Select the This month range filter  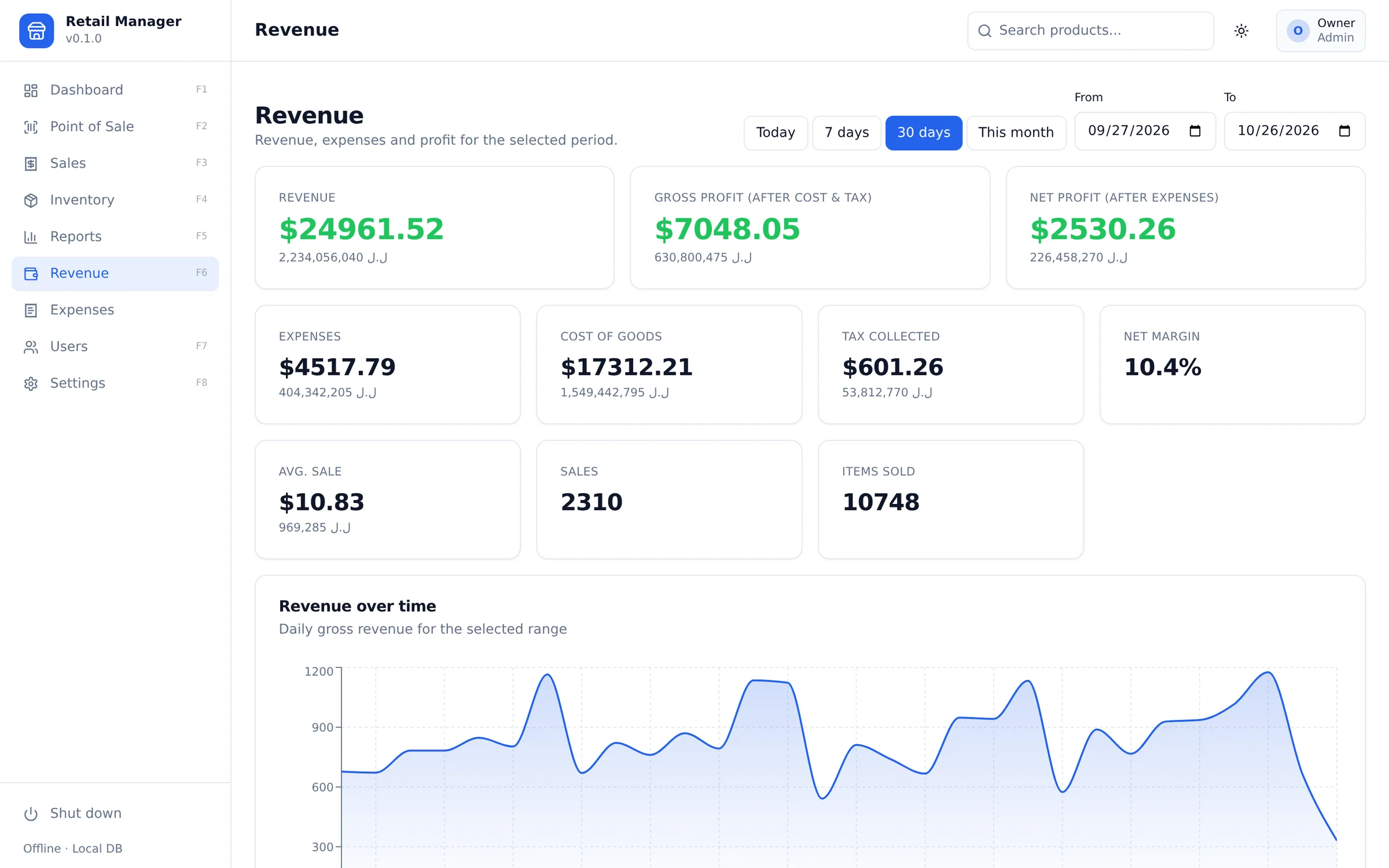point(1016,133)
